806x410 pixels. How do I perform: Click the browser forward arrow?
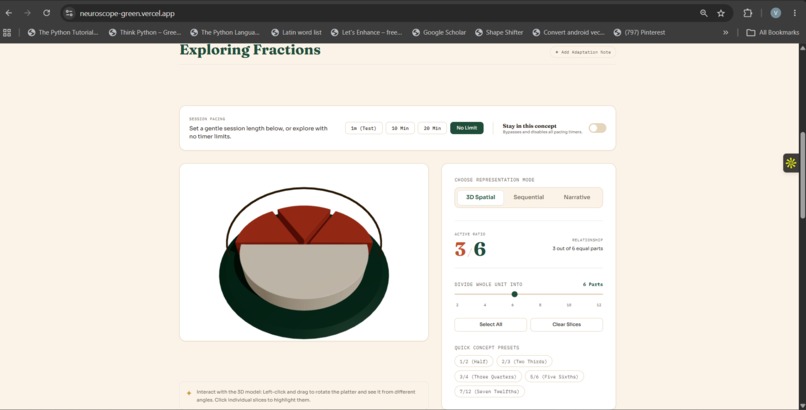click(x=27, y=13)
